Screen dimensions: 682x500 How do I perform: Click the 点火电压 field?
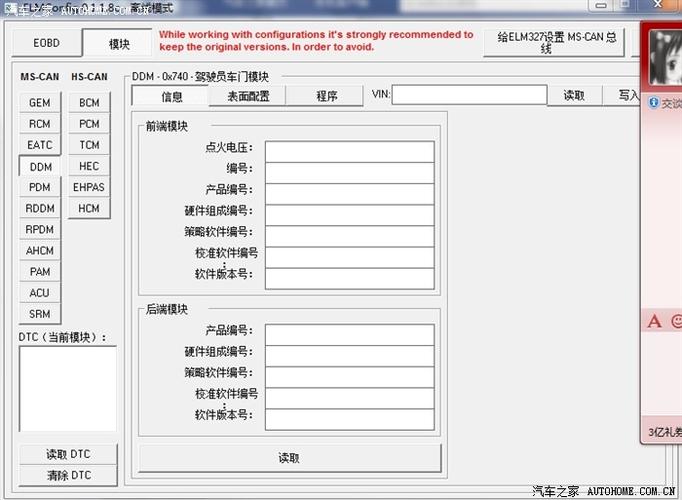coord(350,152)
